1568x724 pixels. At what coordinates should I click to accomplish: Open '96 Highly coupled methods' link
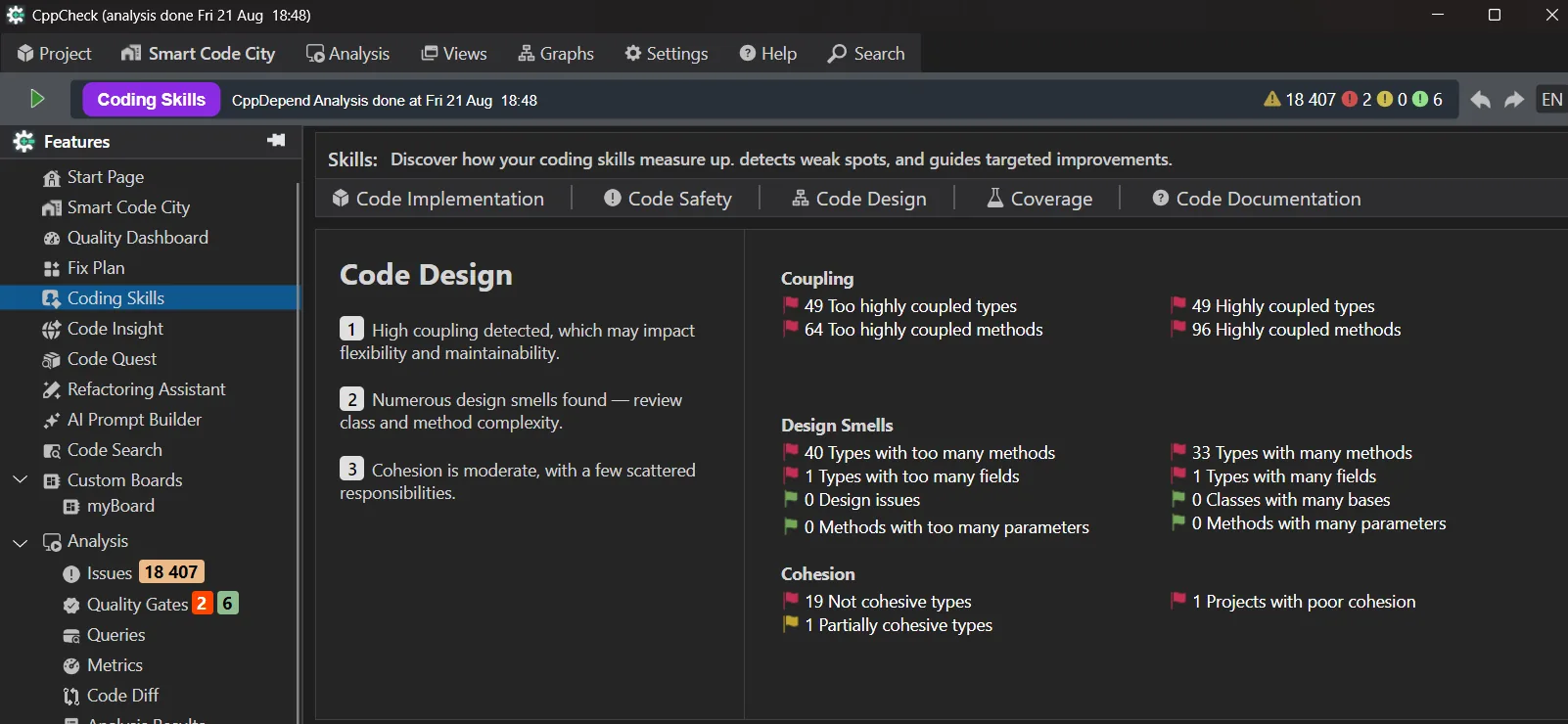tap(1296, 330)
